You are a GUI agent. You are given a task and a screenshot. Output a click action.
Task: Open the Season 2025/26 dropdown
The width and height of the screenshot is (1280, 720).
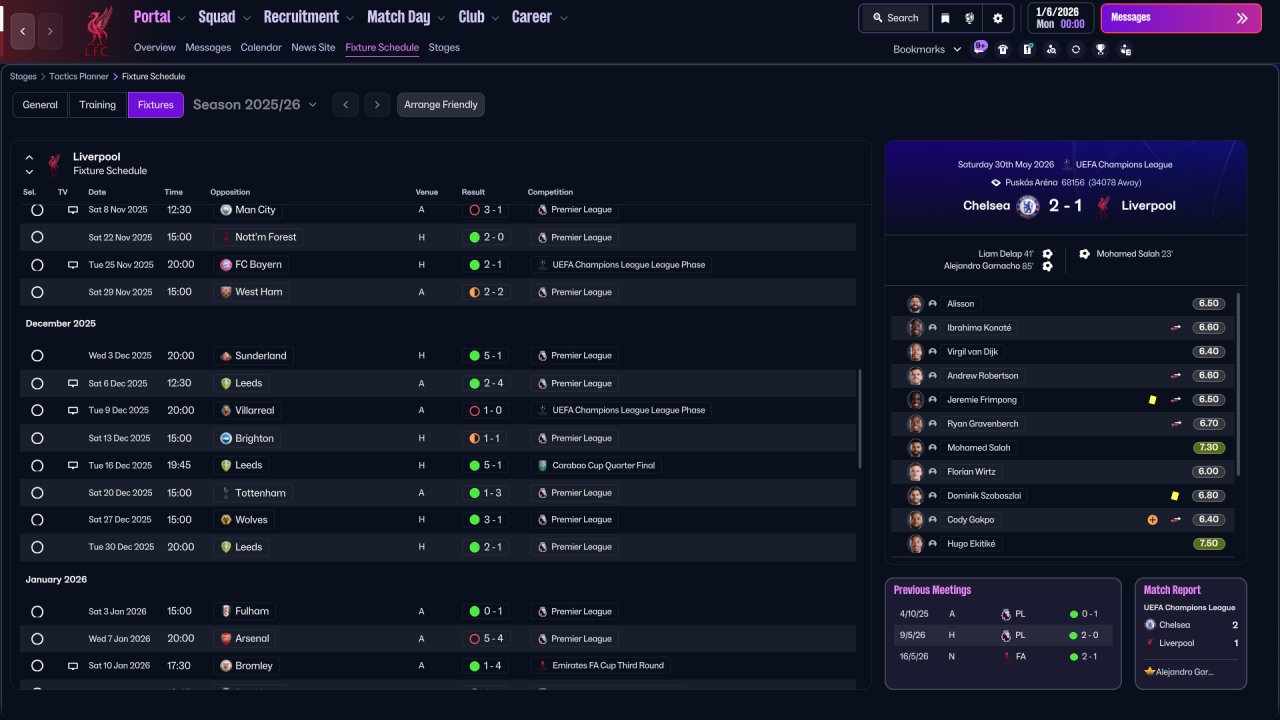click(255, 105)
